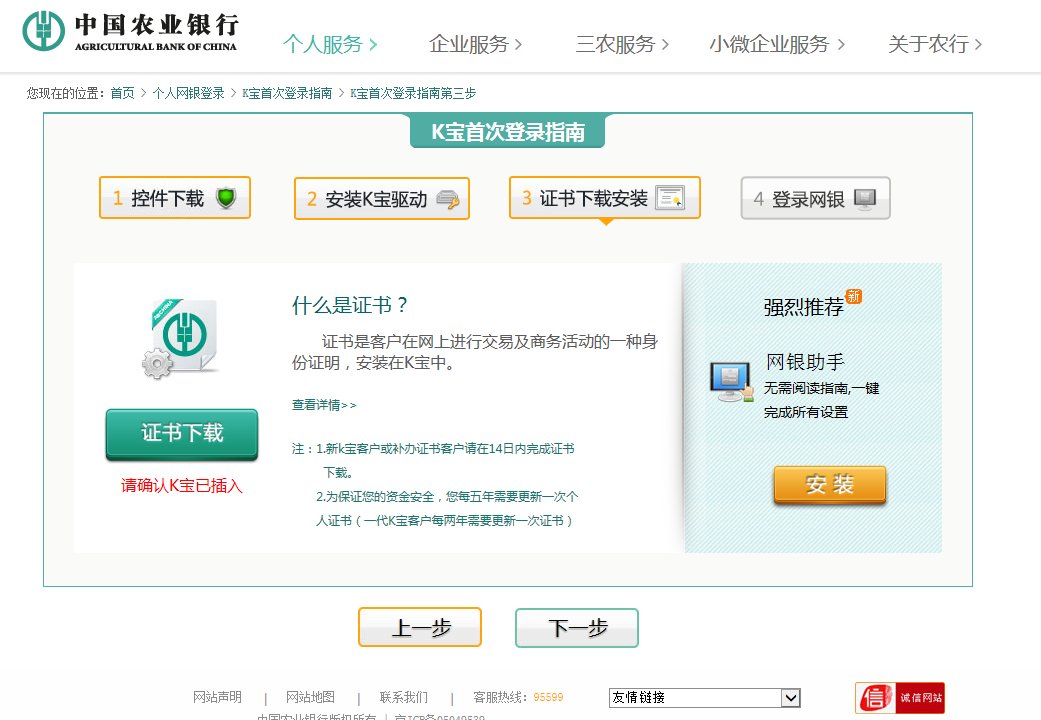Click the 首页 breadcrumb link
This screenshot has width=1041, height=720.
click(x=122, y=93)
